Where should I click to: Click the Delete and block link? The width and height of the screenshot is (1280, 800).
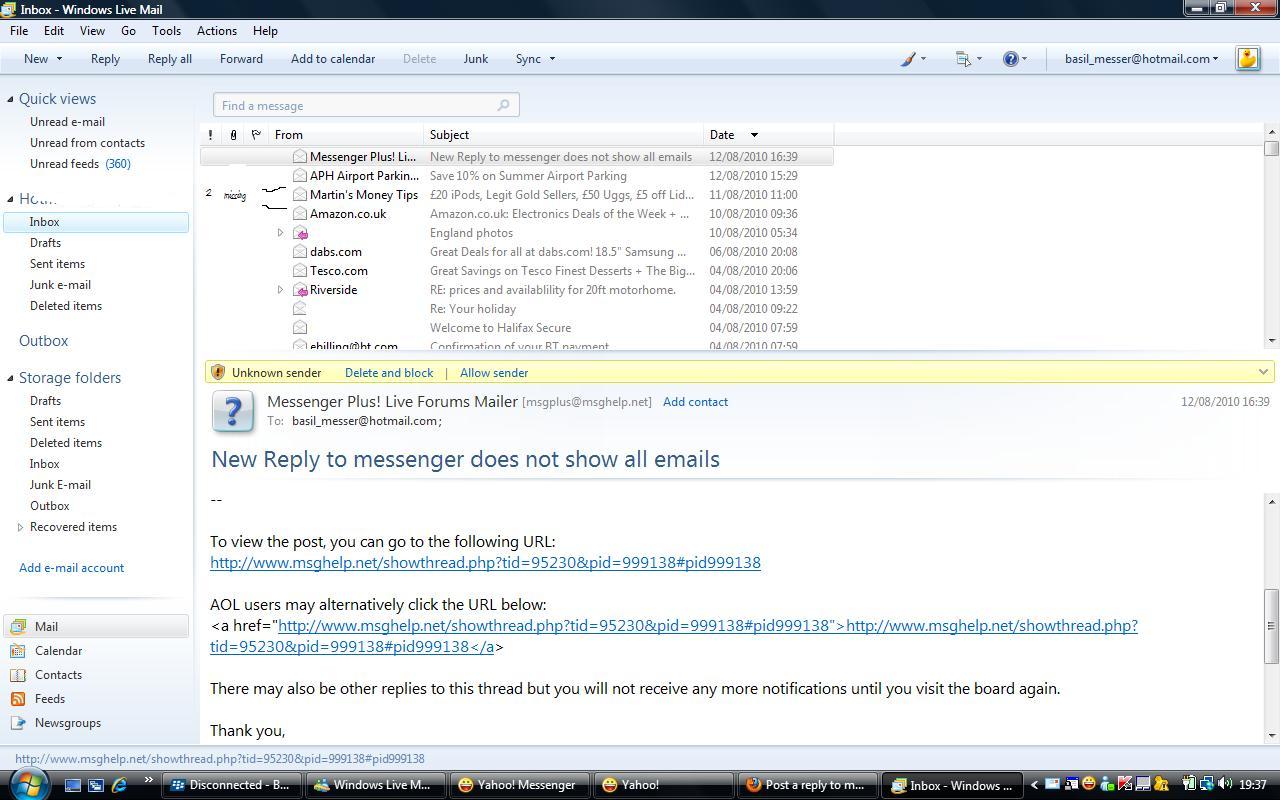tap(388, 373)
